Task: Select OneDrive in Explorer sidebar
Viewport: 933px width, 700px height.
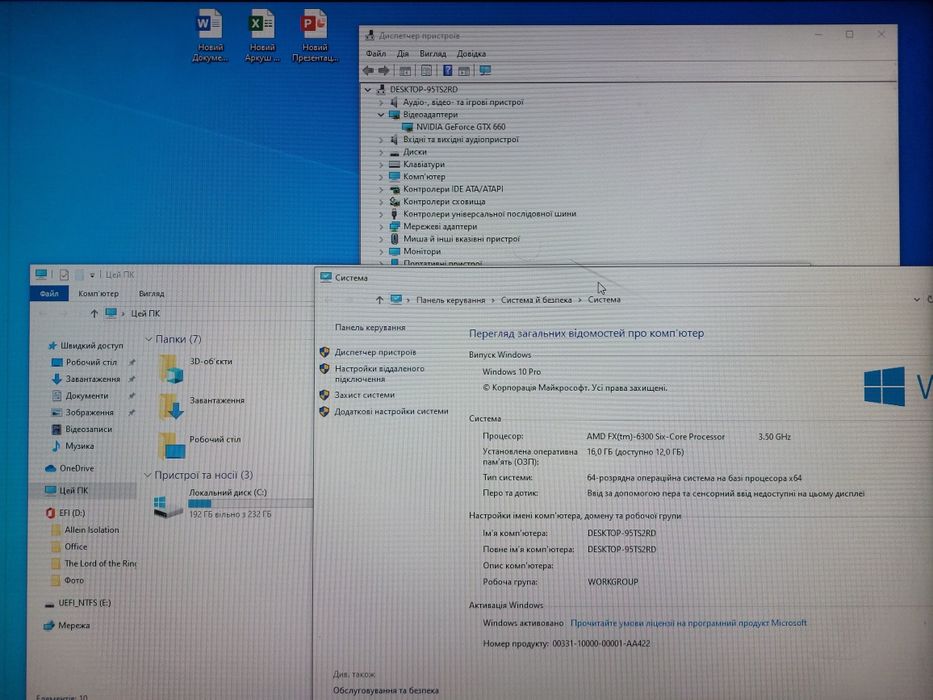Action: 76,468
